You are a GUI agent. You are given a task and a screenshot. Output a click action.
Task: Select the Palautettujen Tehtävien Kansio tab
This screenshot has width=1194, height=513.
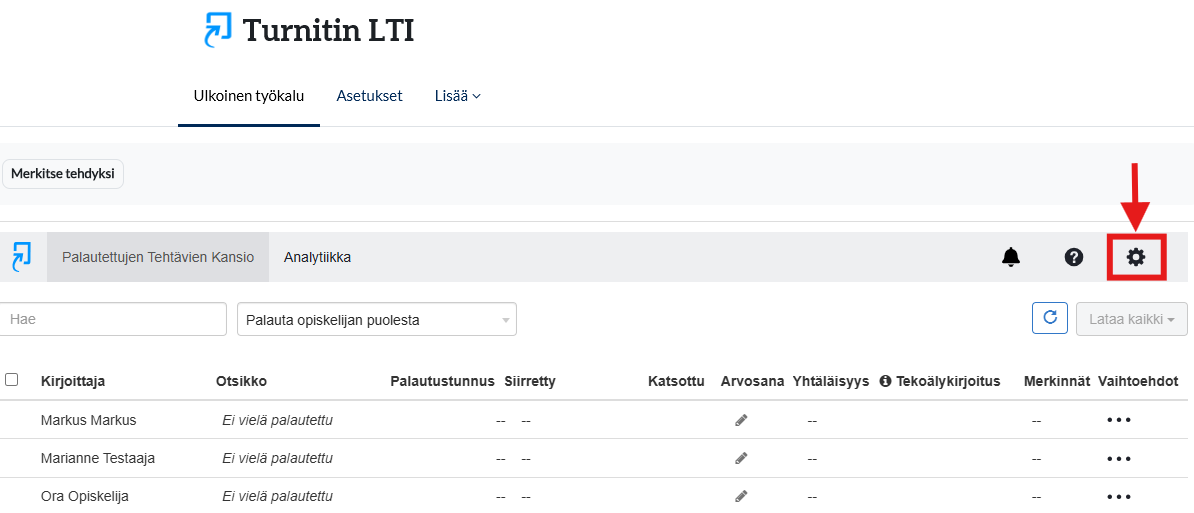point(158,257)
